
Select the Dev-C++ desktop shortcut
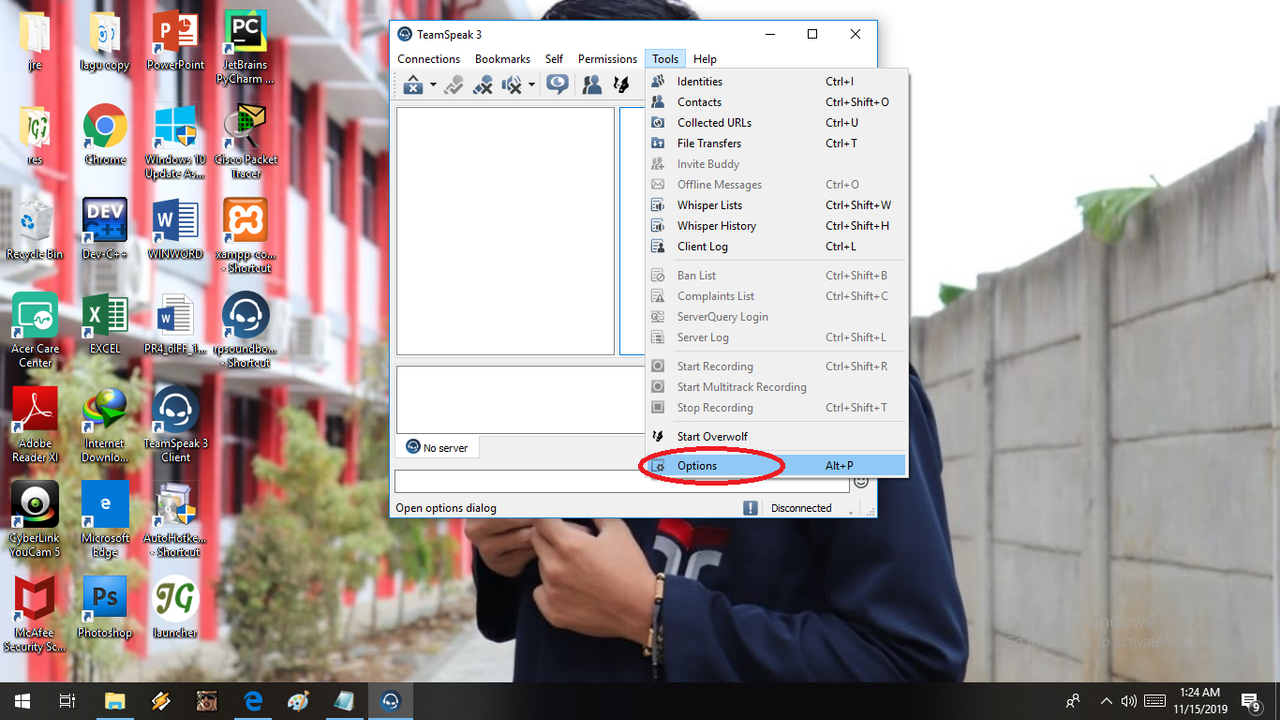coord(105,230)
